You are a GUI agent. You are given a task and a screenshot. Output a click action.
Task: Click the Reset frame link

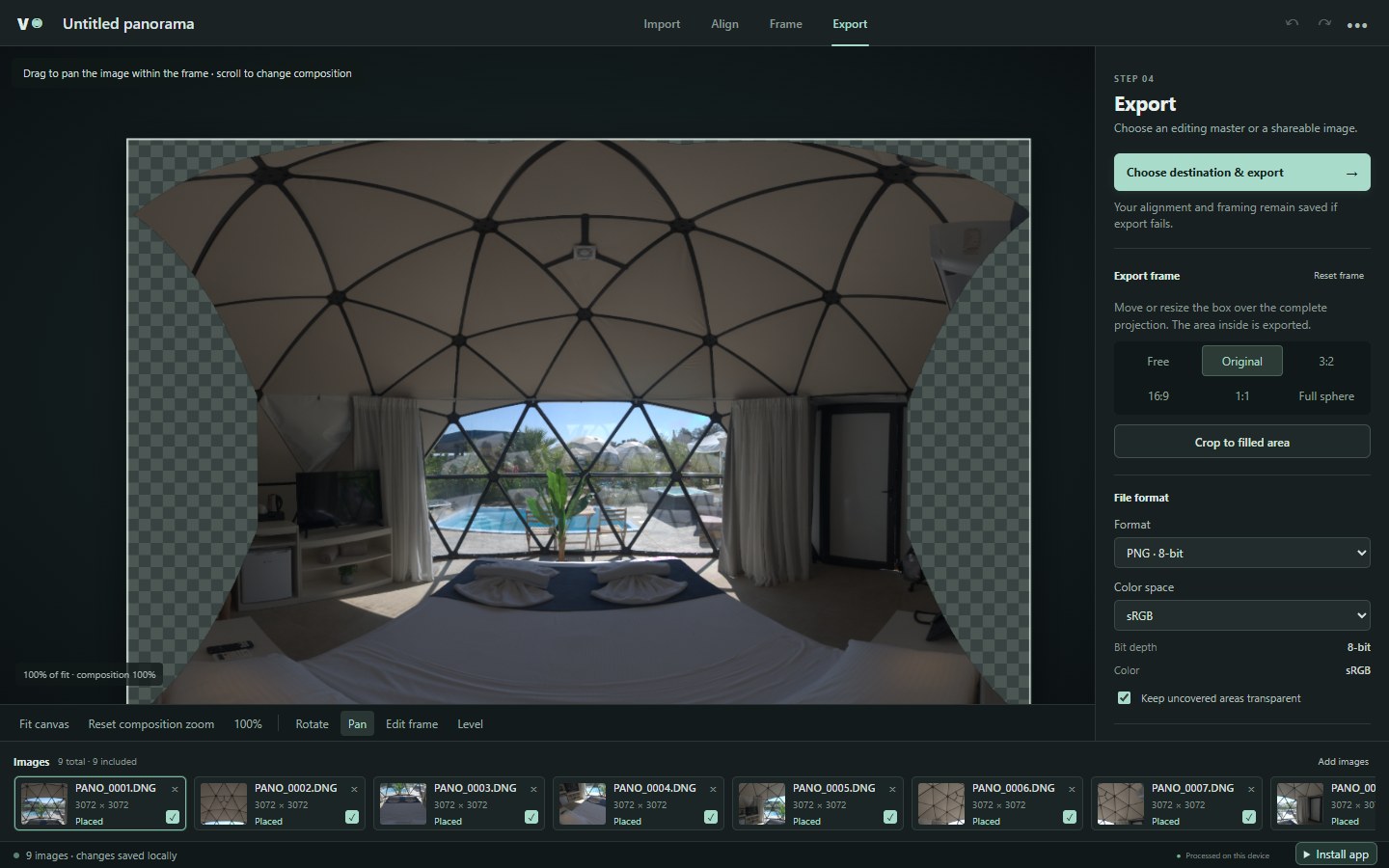[x=1339, y=276]
